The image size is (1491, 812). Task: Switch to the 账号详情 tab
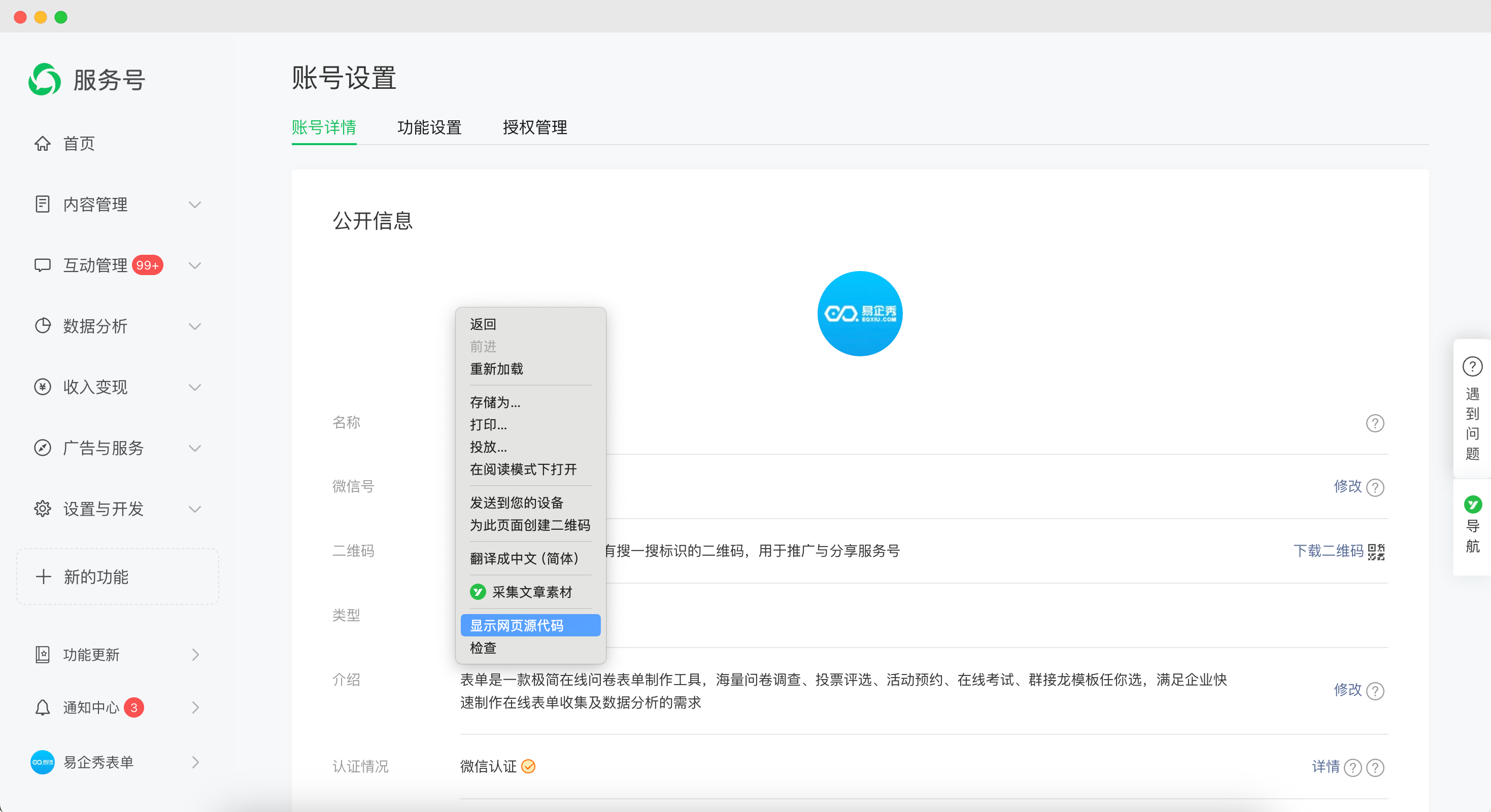tap(324, 127)
